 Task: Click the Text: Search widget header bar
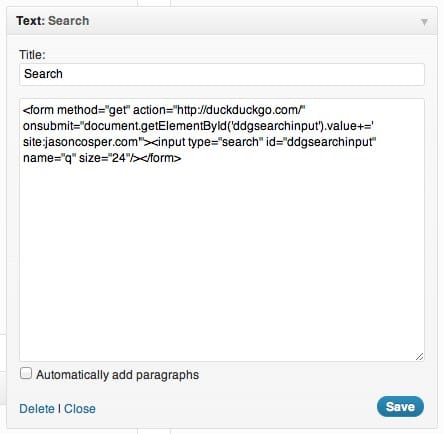pyautogui.click(x=222, y=21)
